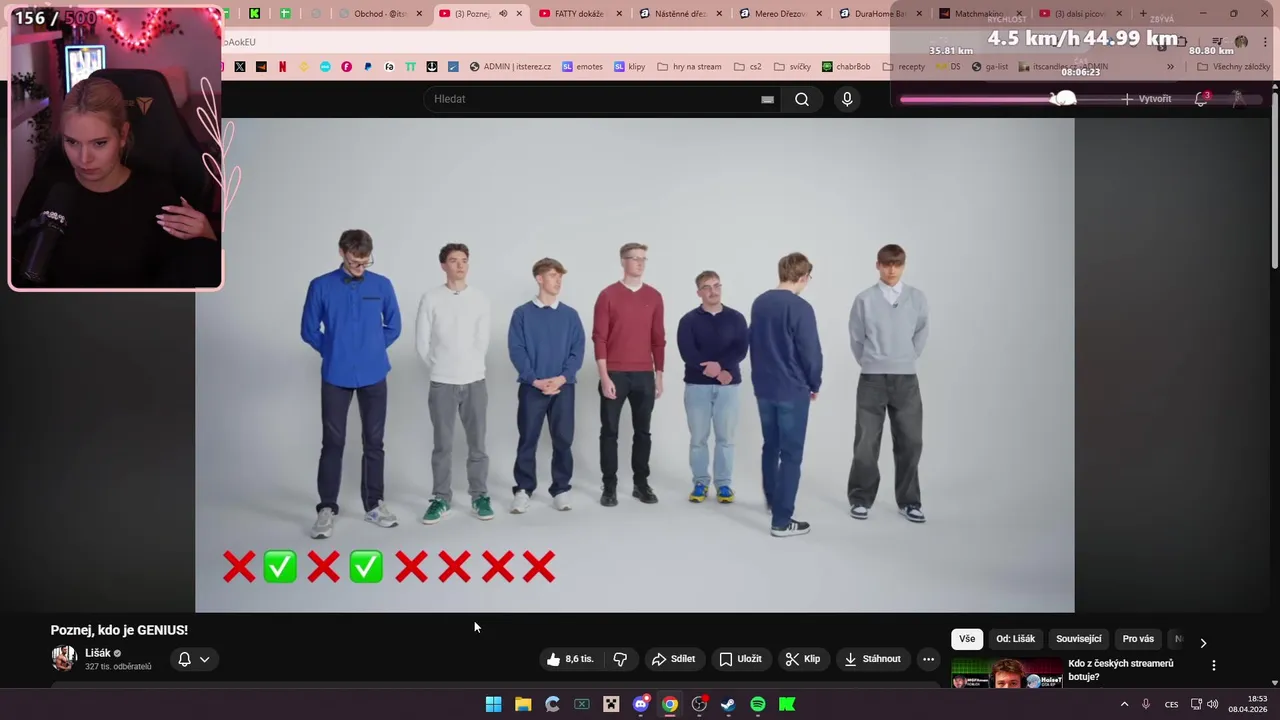Open the 'Kdo z českých streamerů botuje?' thumbnail
The width and height of the screenshot is (1280, 720).
tap(1006, 673)
